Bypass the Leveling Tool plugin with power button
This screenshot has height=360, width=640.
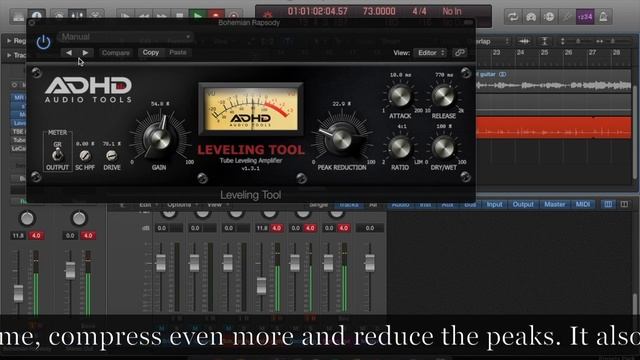43,42
